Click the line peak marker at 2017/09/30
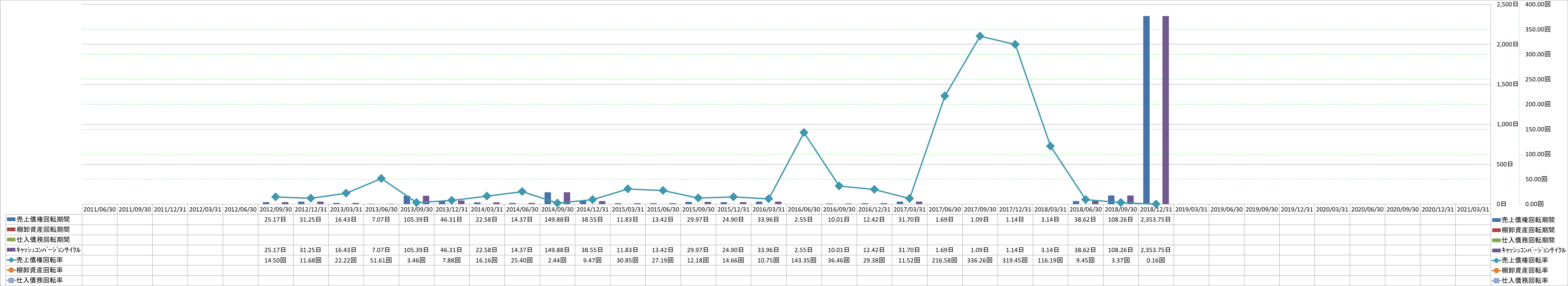The image size is (1568, 286). pos(980,36)
